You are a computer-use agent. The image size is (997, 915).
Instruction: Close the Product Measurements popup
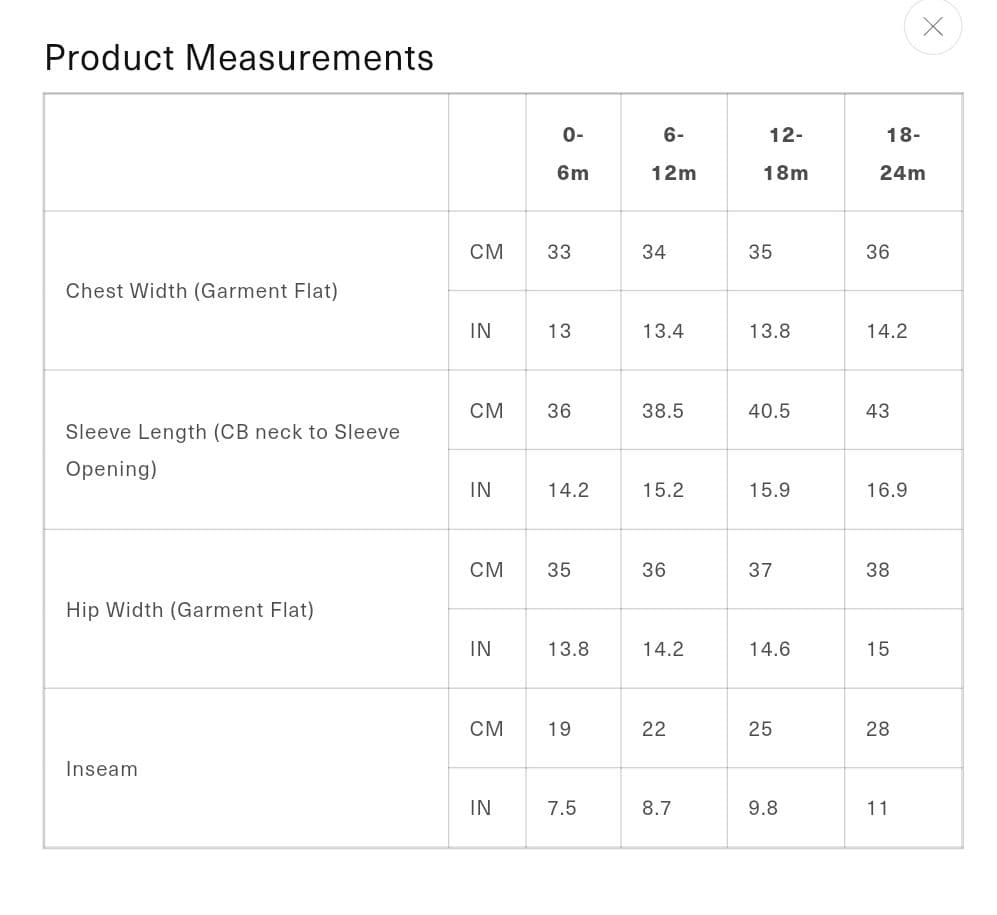pos(932,27)
